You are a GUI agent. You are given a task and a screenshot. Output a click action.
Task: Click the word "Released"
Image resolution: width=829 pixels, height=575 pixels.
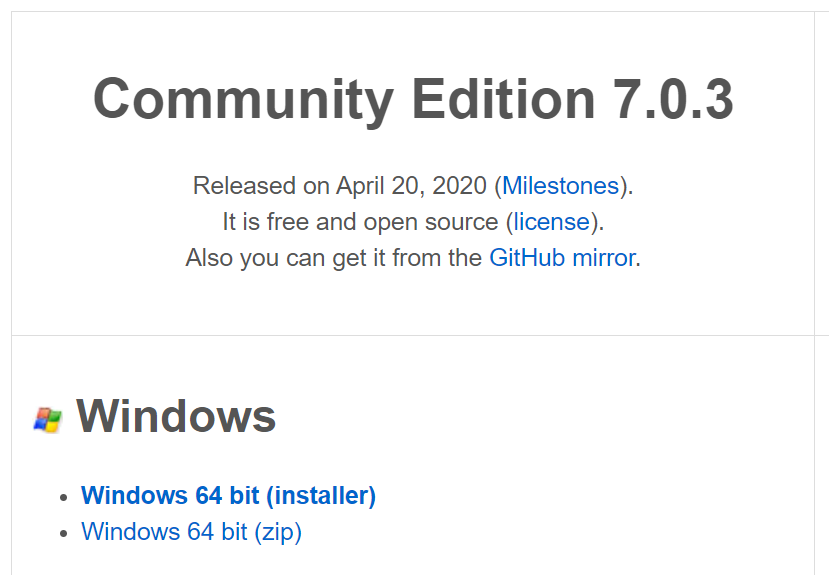(245, 186)
